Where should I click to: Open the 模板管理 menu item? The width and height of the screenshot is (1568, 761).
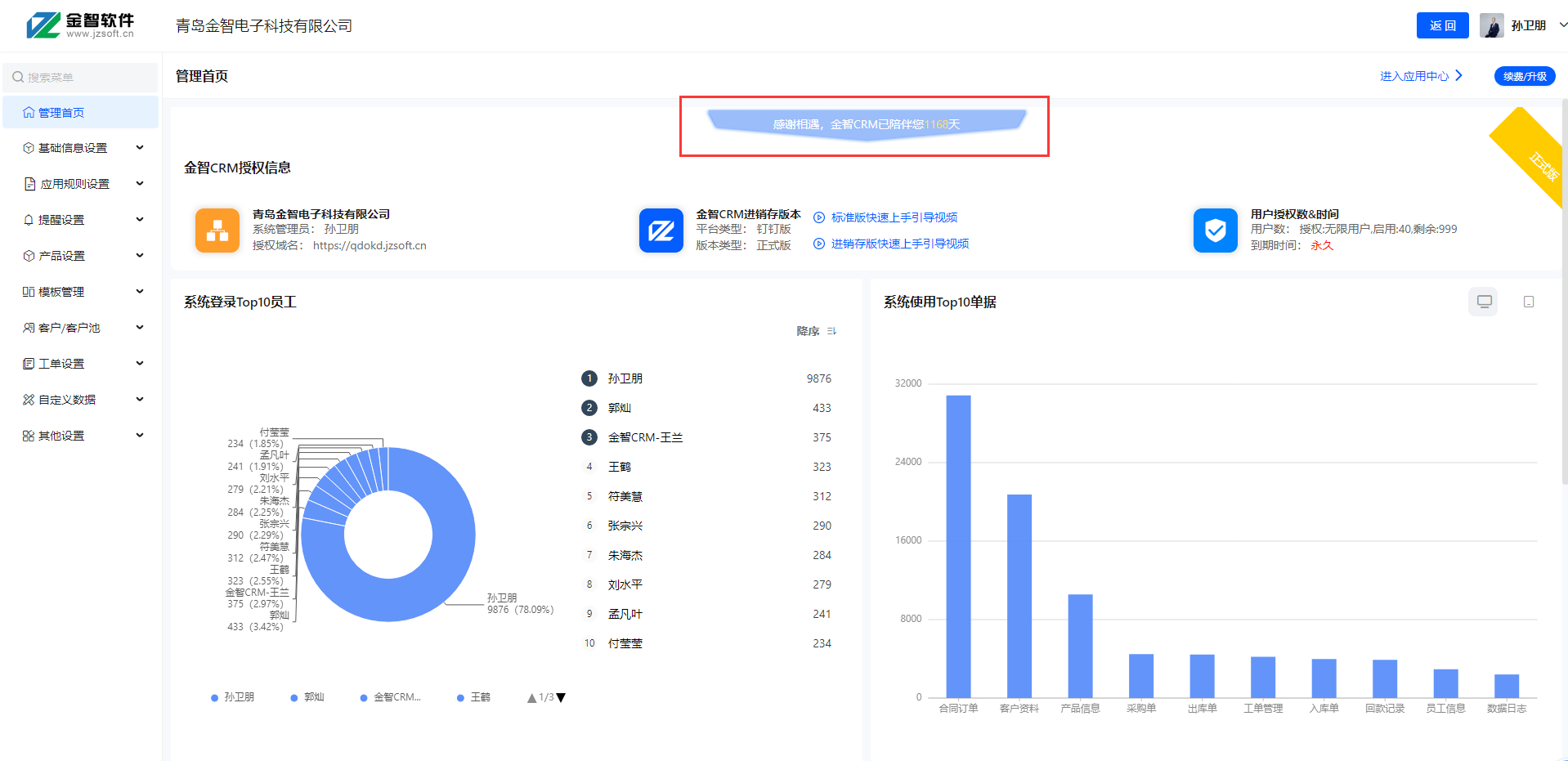[80, 292]
